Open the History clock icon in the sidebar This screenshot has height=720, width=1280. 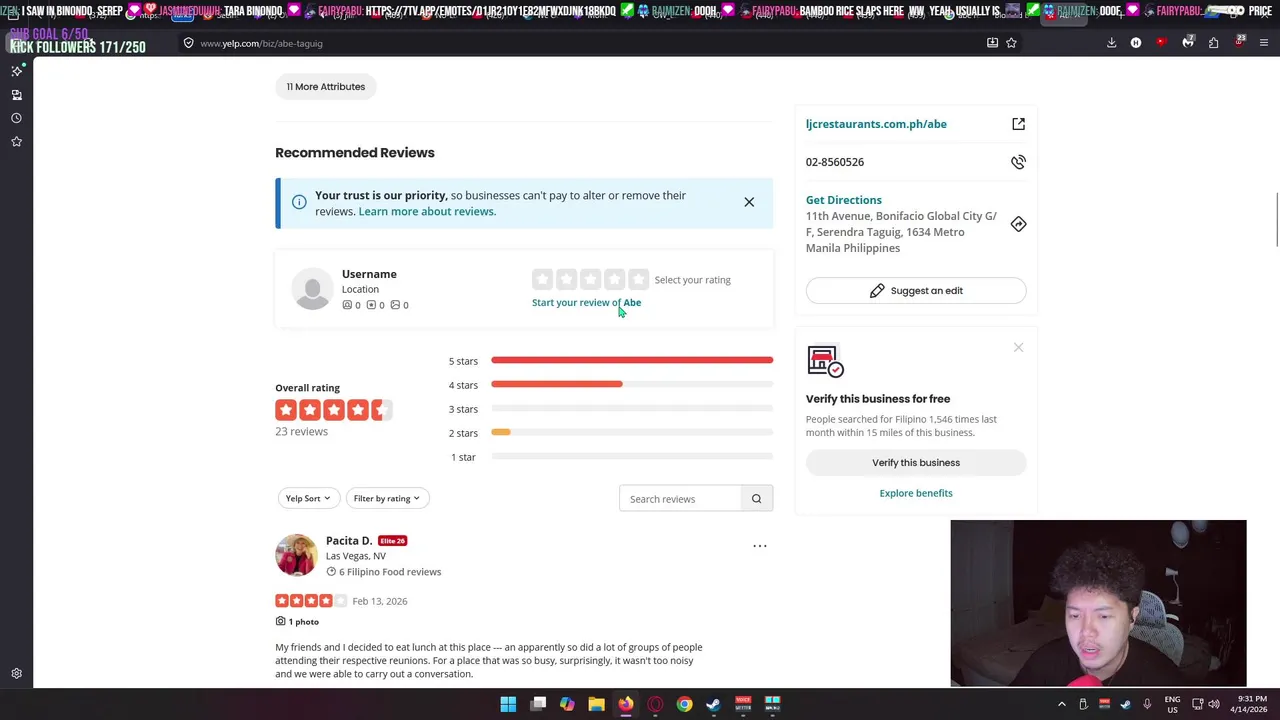coord(17,118)
